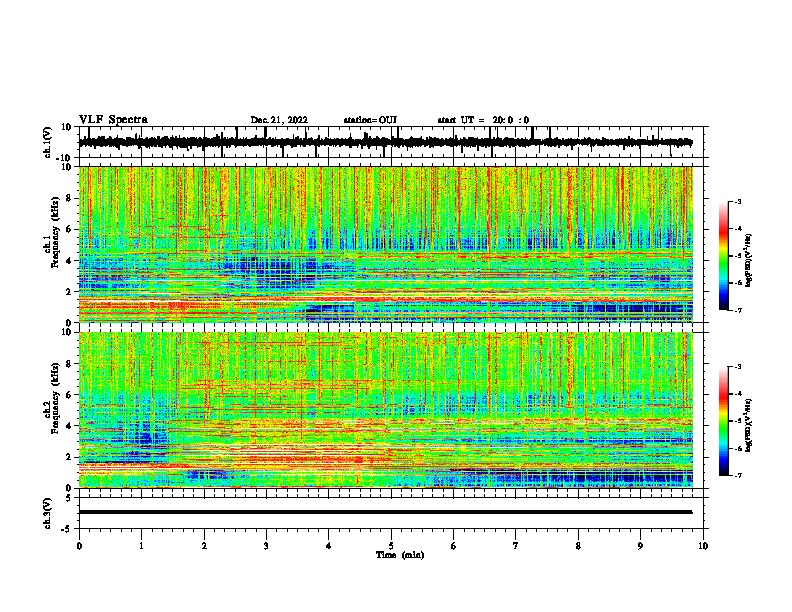Image resolution: width=792 pixels, height=612 pixels.
Task: Click time axis tick label "9"
Action: (640, 546)
